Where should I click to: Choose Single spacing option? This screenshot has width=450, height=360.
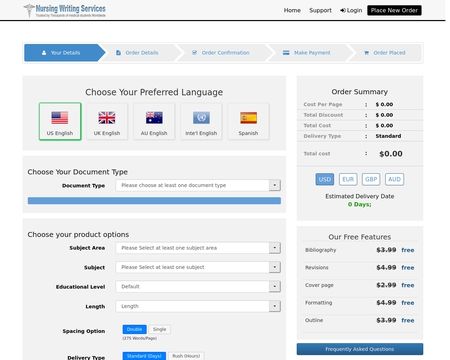click(159, 329)
